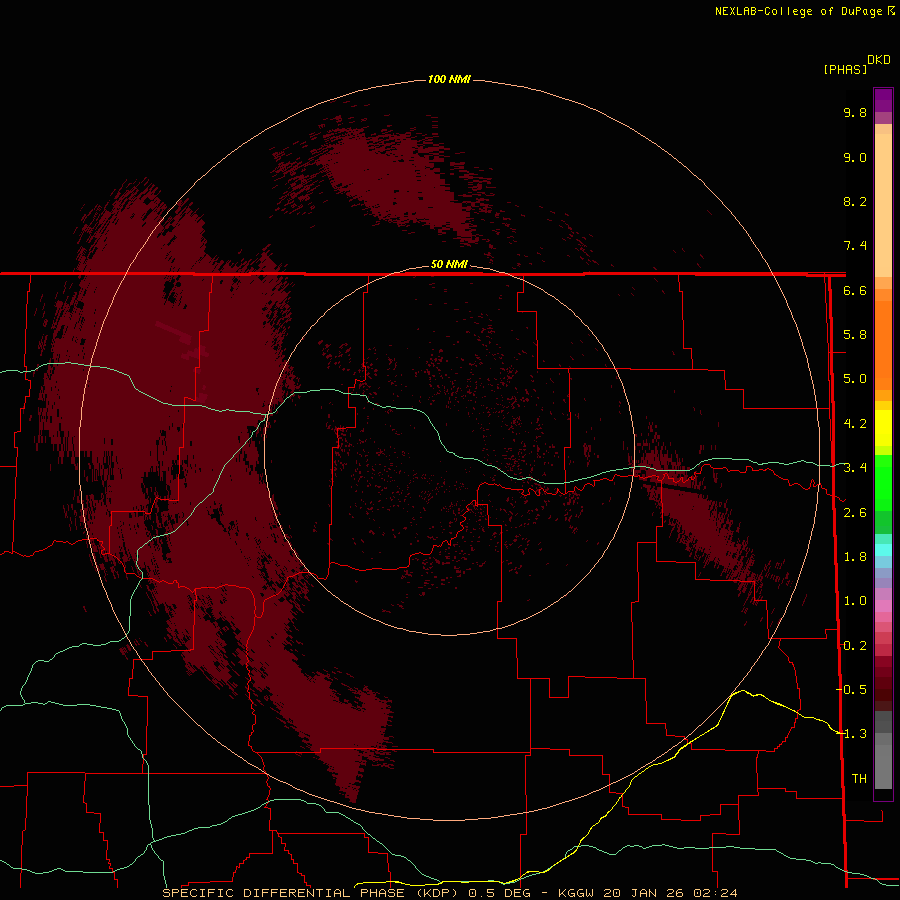Screen dimensions: 900x900
Task: Click the 4.2 scale value
Action: (855, 424)
